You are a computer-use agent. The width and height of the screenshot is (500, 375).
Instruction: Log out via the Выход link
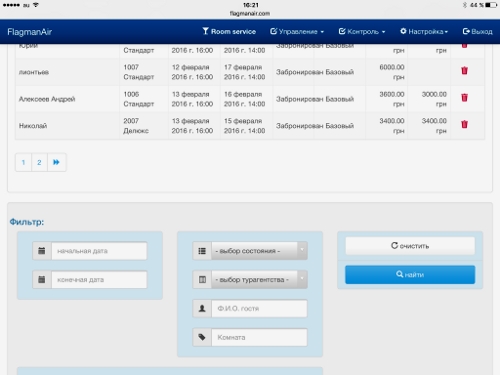tap(477, 31)
